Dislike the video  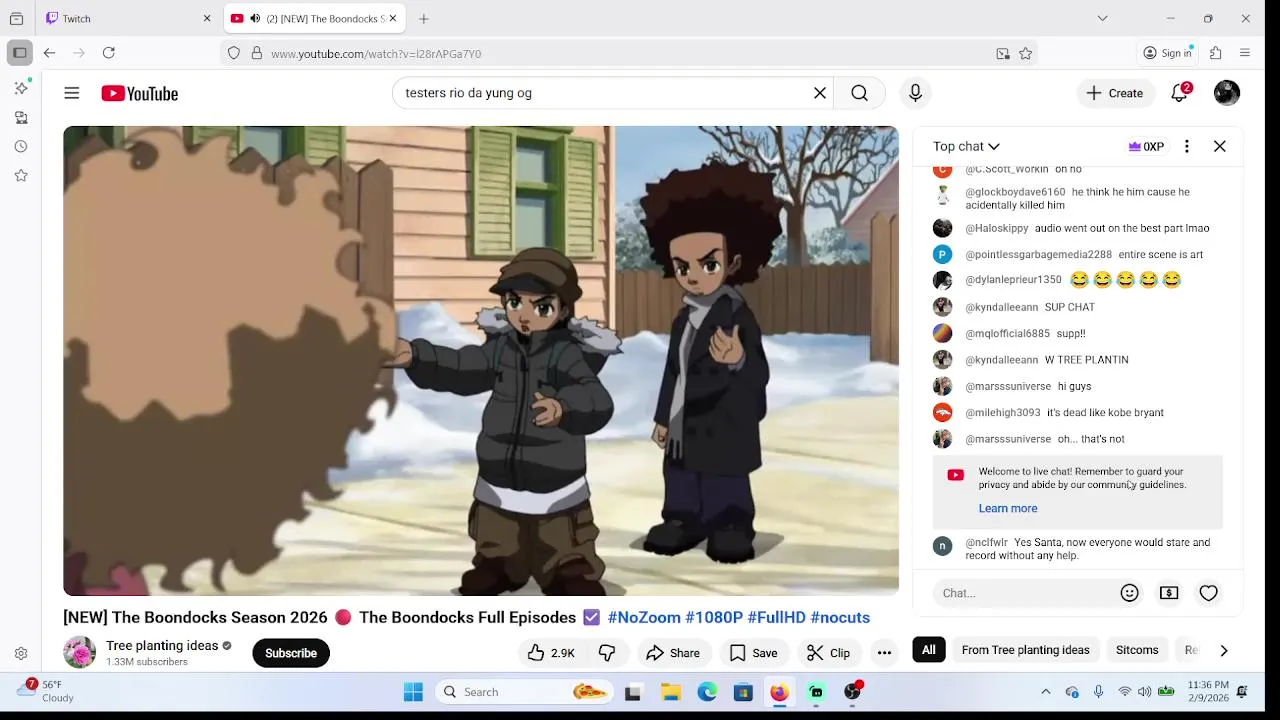click(x=607, y=653)
